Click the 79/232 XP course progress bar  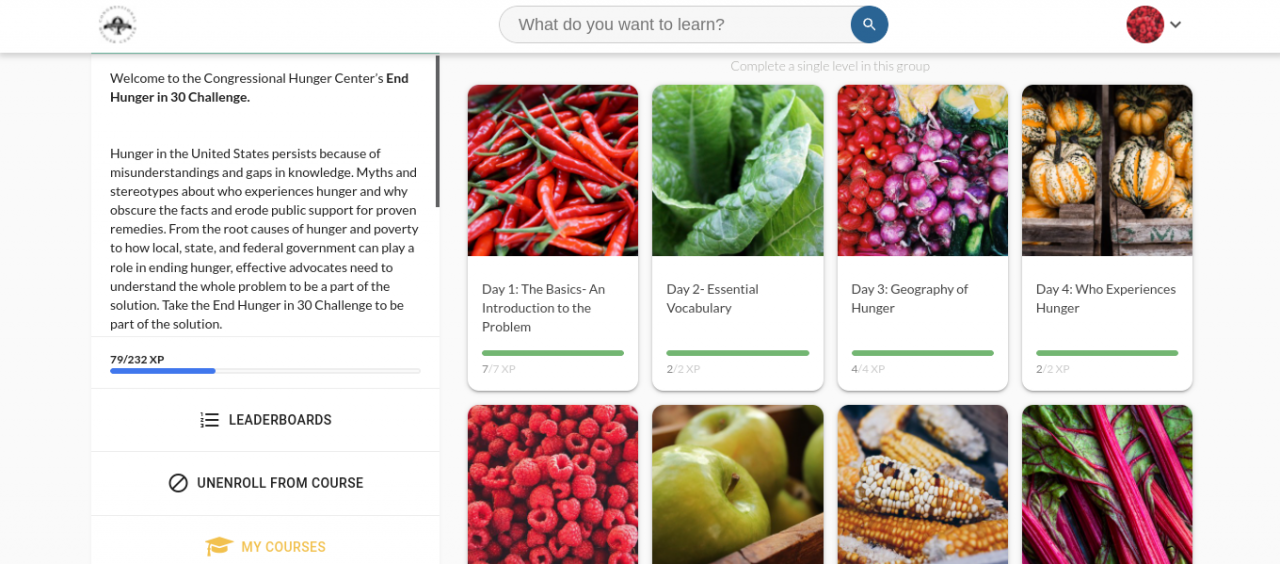coord(265,371)
